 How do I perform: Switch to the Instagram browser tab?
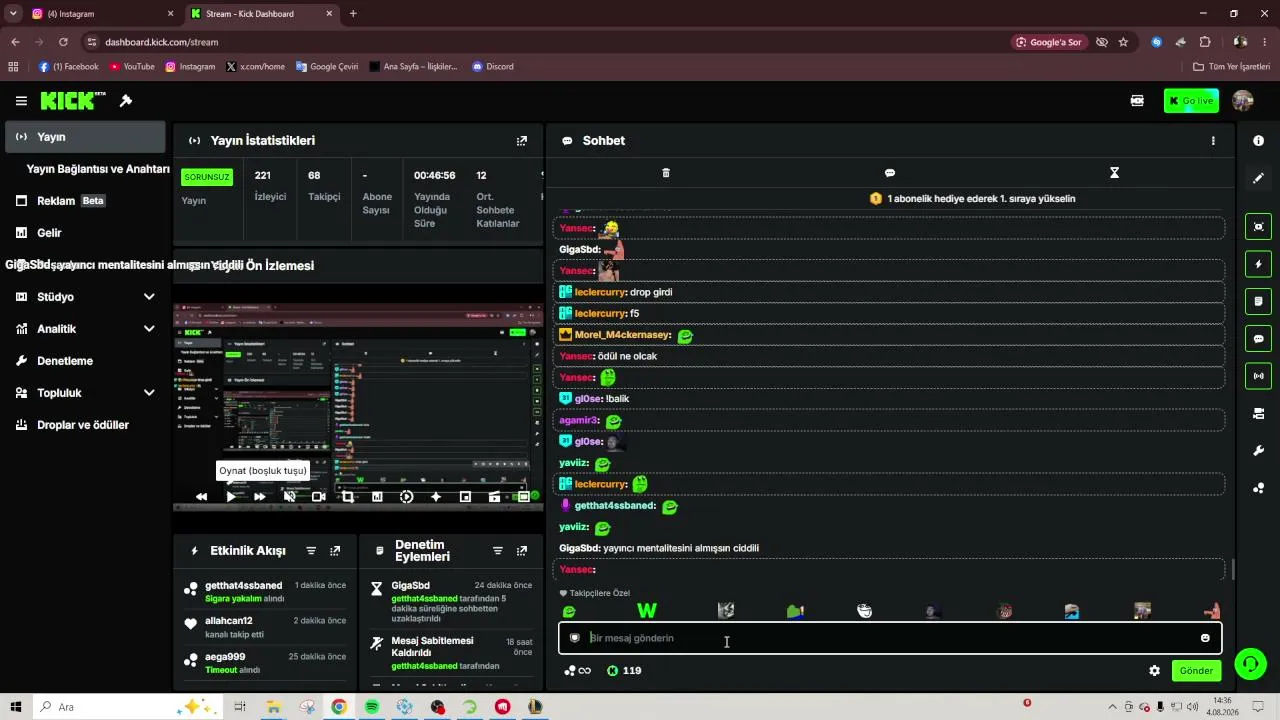tap(102, 14)
